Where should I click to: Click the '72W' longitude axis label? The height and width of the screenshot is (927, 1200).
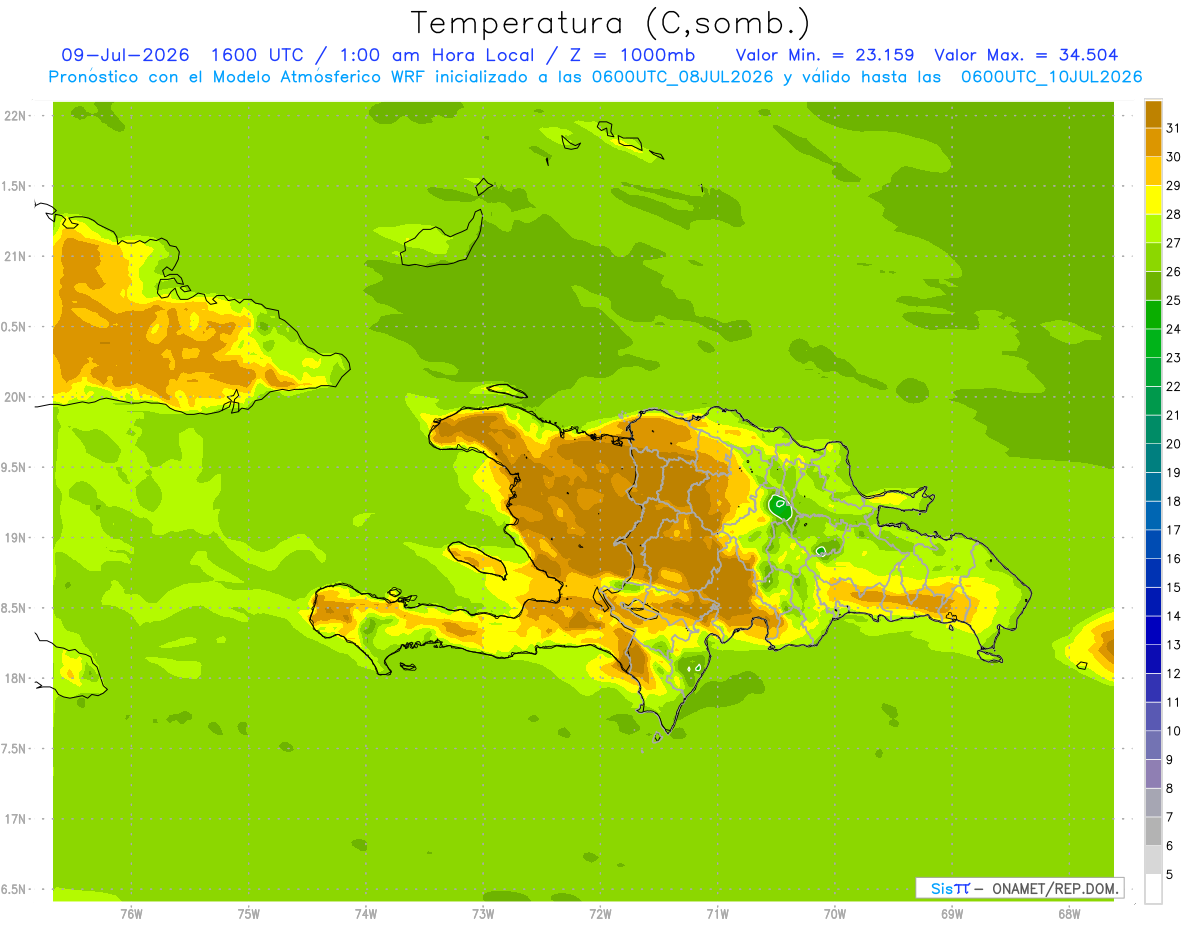point(600,914)
